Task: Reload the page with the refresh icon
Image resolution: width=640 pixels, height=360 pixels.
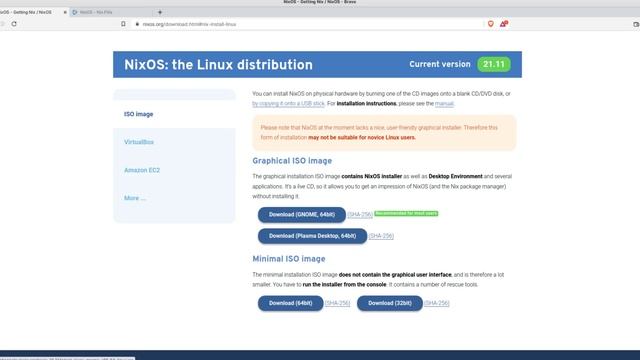Action: tap(14, 24)
